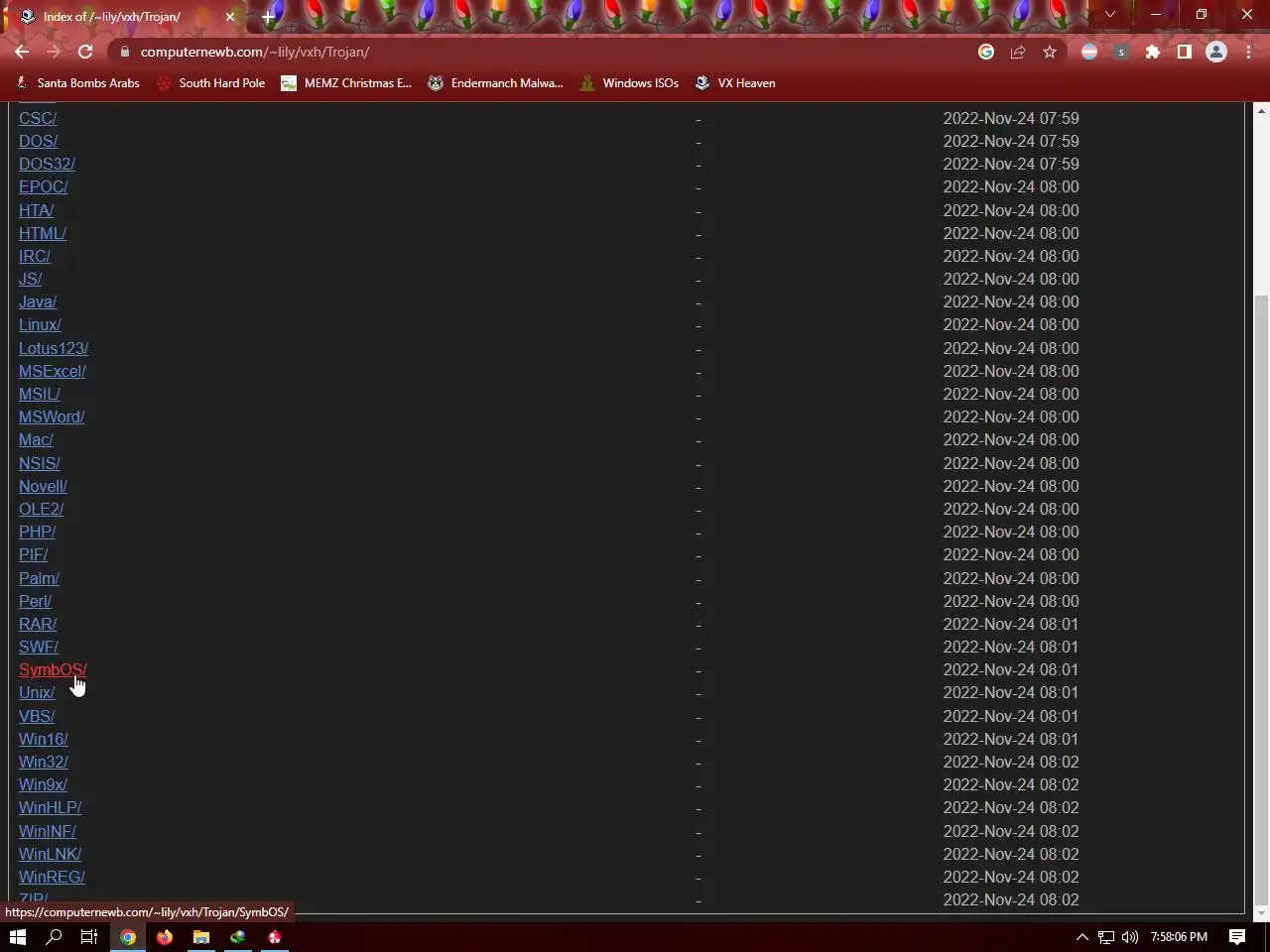Screen dimensions: 1270x952
Task: Open the Endermanch Malwa... bookmark
Action: (x=495, y=83)
